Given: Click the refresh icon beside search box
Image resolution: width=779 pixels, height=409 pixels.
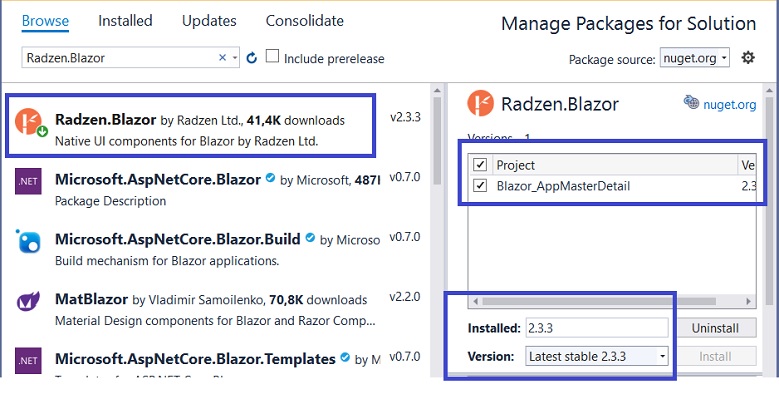Looking at the screenshot, I should pos(252,58).
